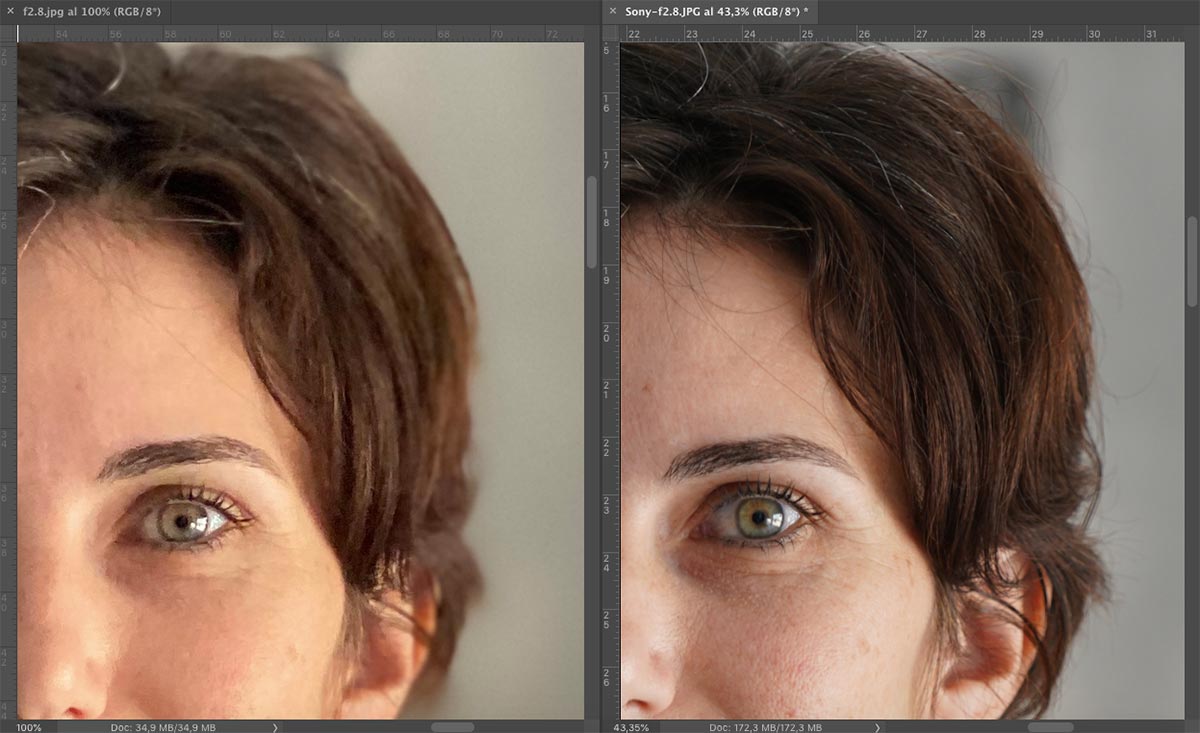This screenshot has height=733, width=1200.
Task: Click horizontal scrollbar thumb of f2.8.jpg window
Action: pos(453,727)
